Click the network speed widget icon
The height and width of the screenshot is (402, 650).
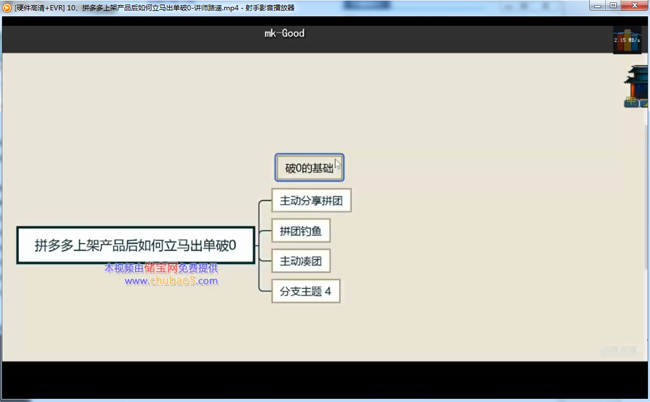point(627,40)
